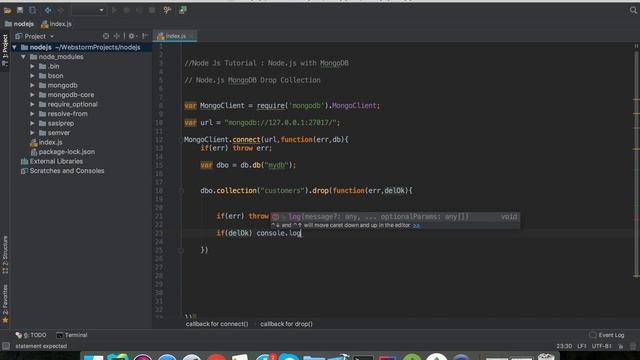Expand the resolve-from folder
The width and height of the screenshot is (640, 360).
pyautogui.click(x=32, y=113)
